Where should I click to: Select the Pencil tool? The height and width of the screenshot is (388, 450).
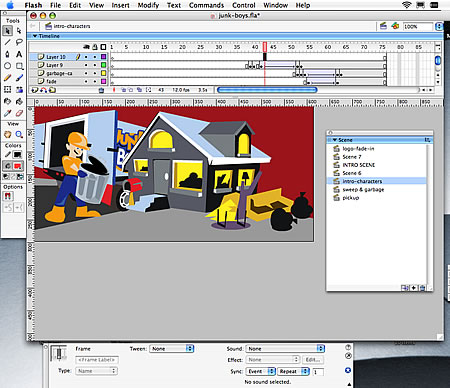(x=7, y=78)
